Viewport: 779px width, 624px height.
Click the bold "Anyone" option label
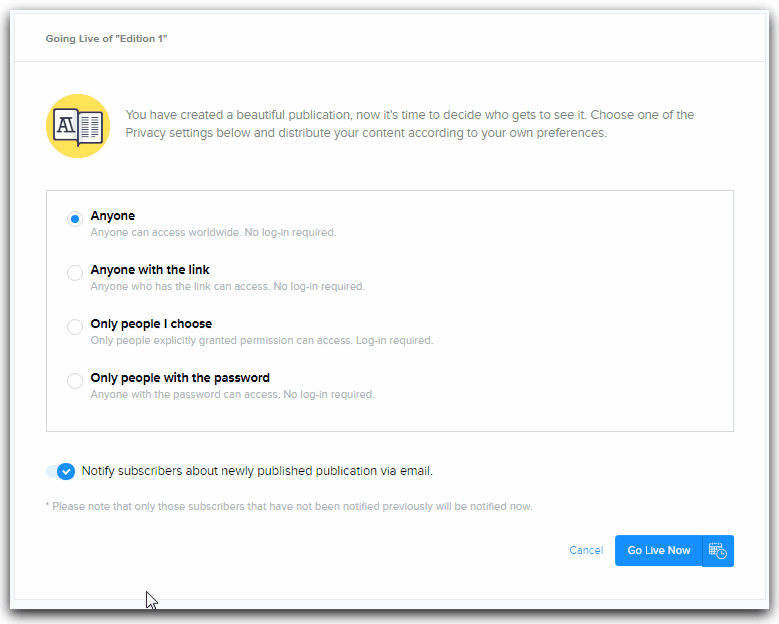tap(112, 216)
